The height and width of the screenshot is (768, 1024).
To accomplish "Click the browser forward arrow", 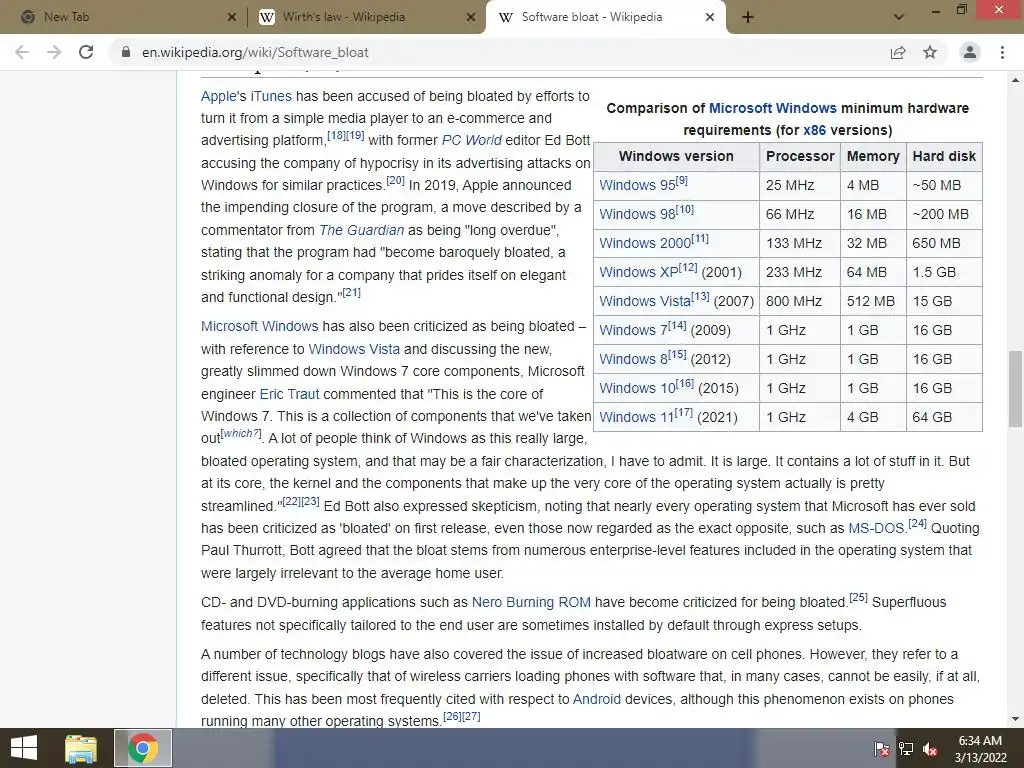I will (54, 52).
